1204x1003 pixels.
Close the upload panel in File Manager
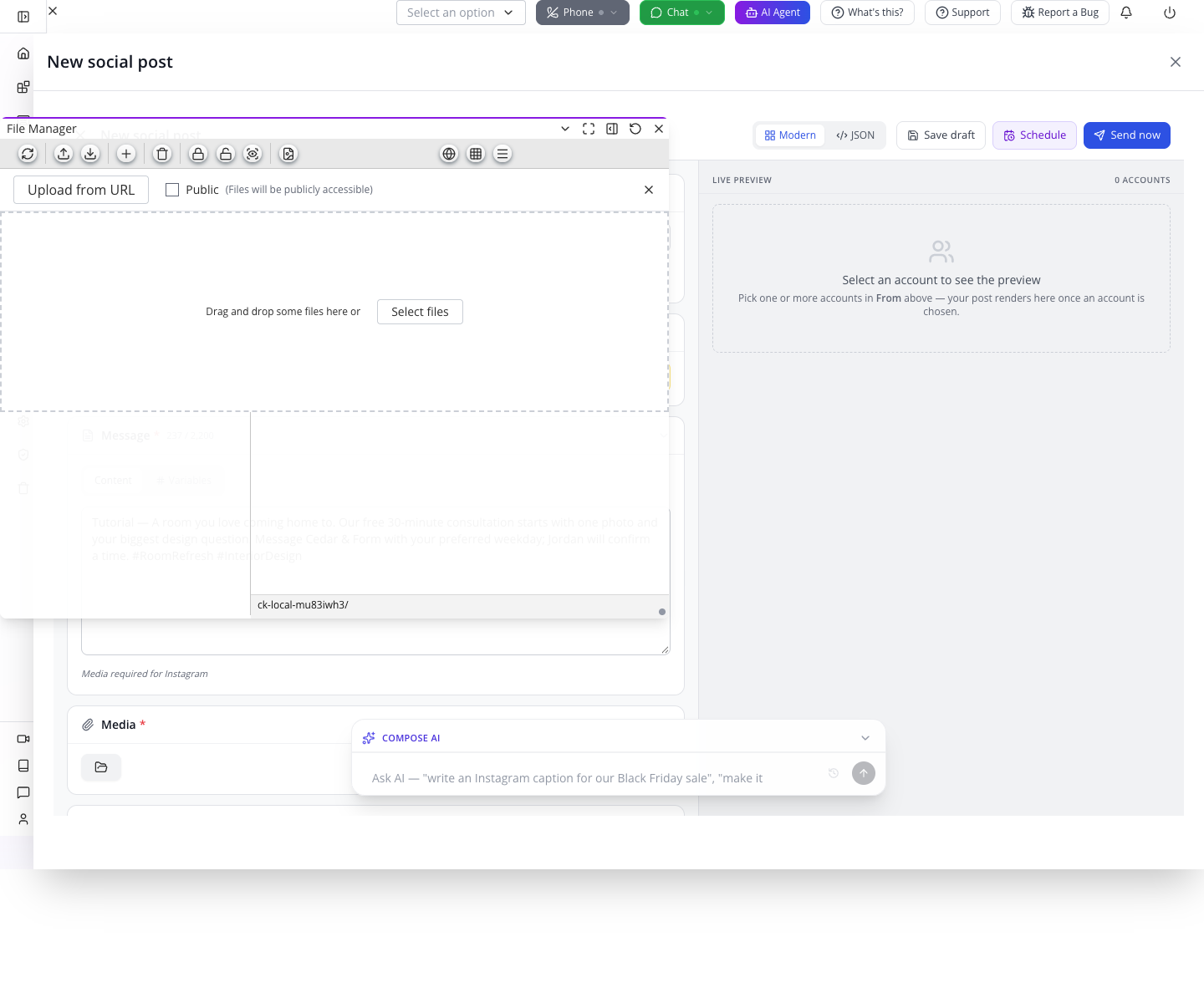(x=649, y=190)
